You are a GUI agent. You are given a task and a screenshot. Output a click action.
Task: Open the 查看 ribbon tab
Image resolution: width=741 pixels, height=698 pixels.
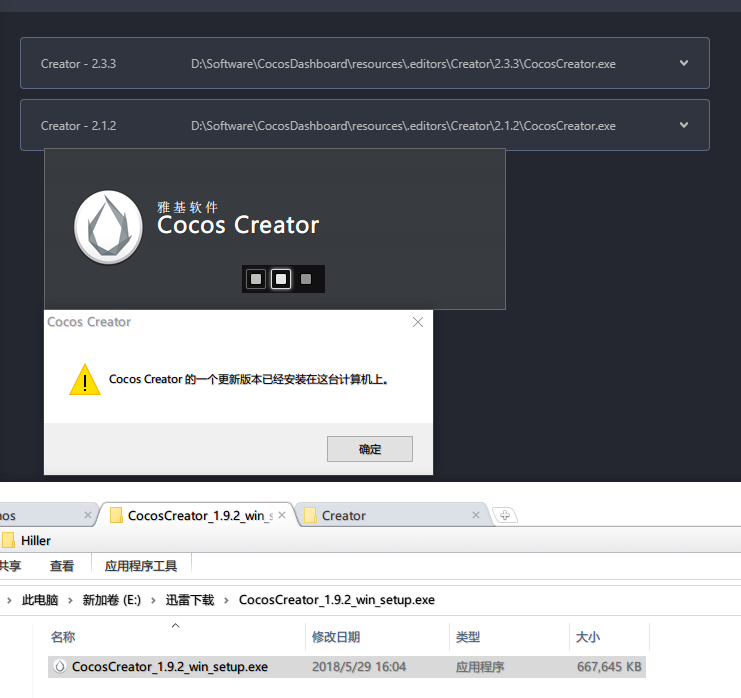[62, 566]
